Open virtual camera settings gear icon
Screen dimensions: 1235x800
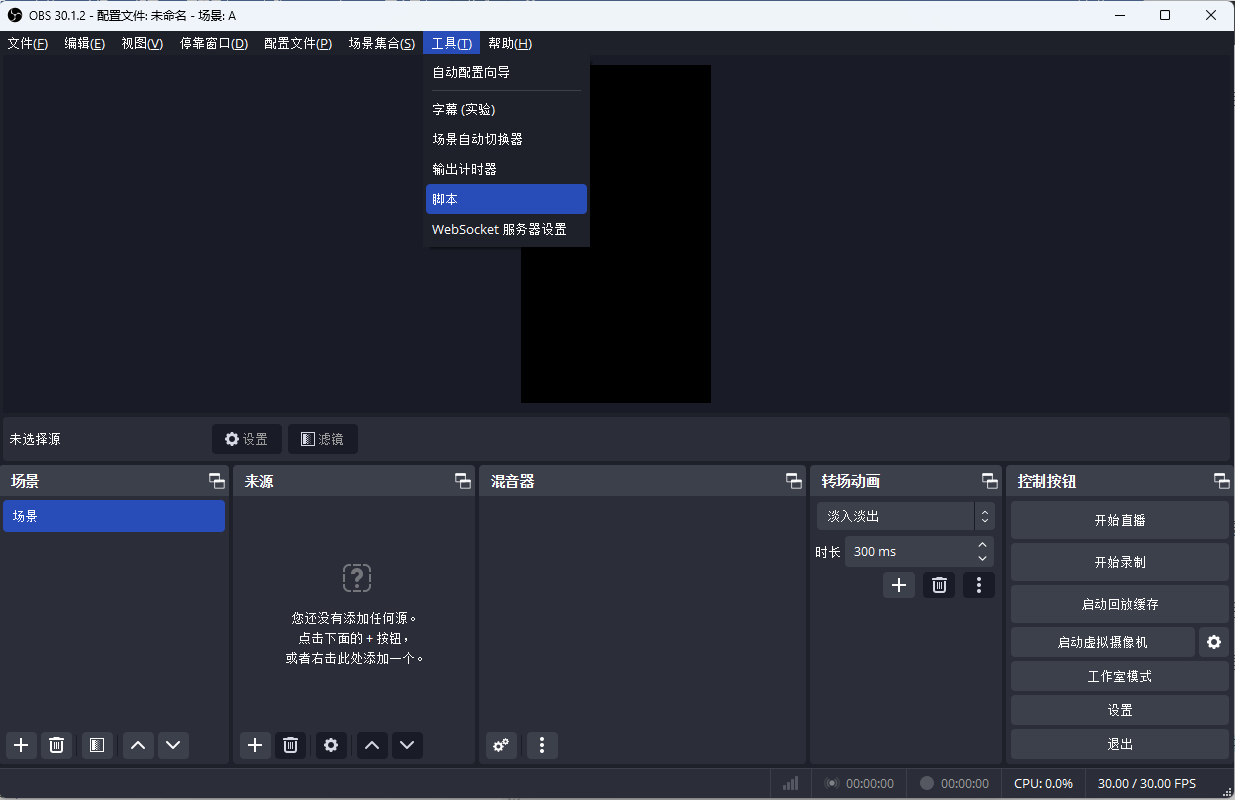click(x=1213, y=641)
